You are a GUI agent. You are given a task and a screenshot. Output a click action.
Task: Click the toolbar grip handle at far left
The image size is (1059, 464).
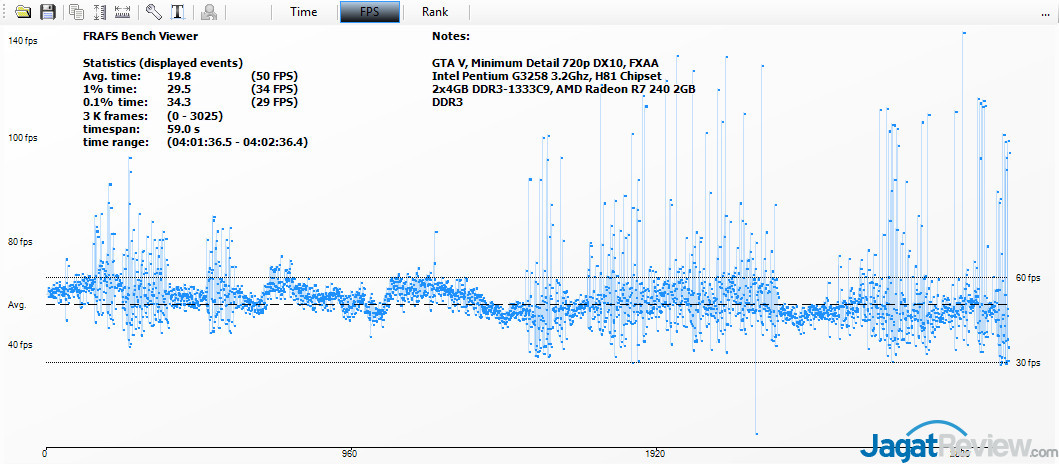5,12
